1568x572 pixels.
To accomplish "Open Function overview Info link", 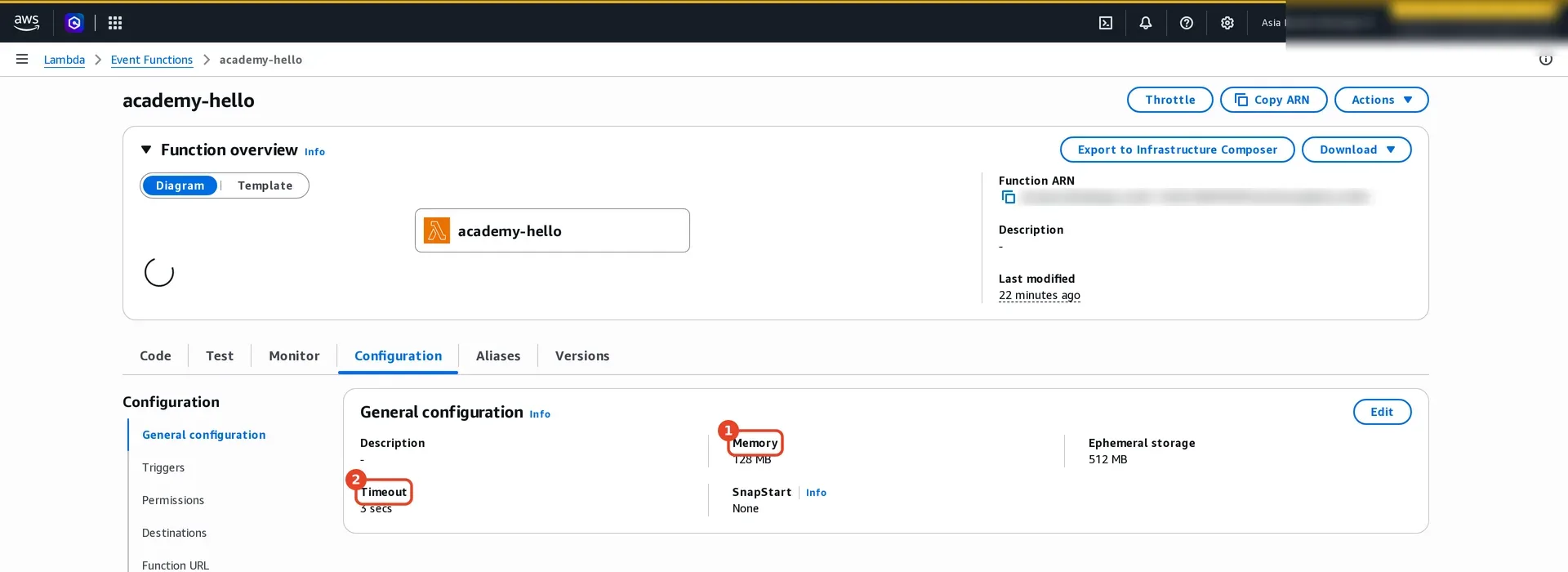I will 314,151.
